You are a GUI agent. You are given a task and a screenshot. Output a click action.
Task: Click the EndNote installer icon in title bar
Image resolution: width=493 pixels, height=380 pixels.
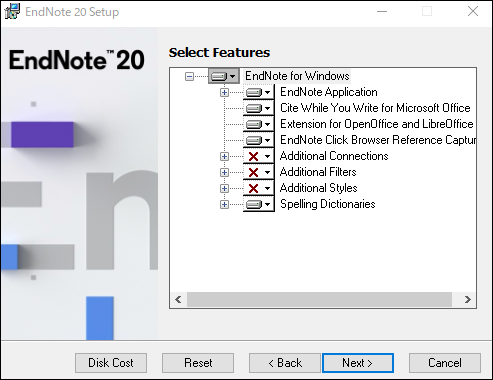(12, 12)
